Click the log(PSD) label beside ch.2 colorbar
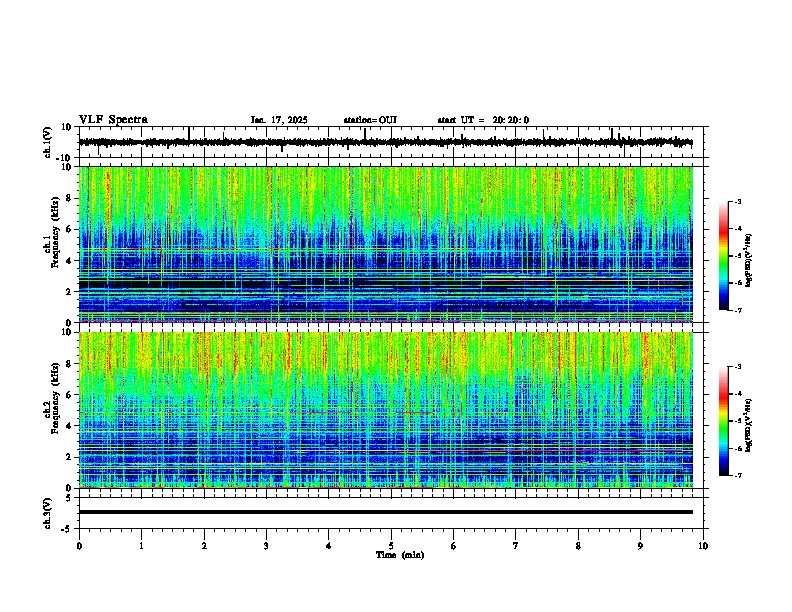This screenshot has height=612, width=792. point(749,425)
